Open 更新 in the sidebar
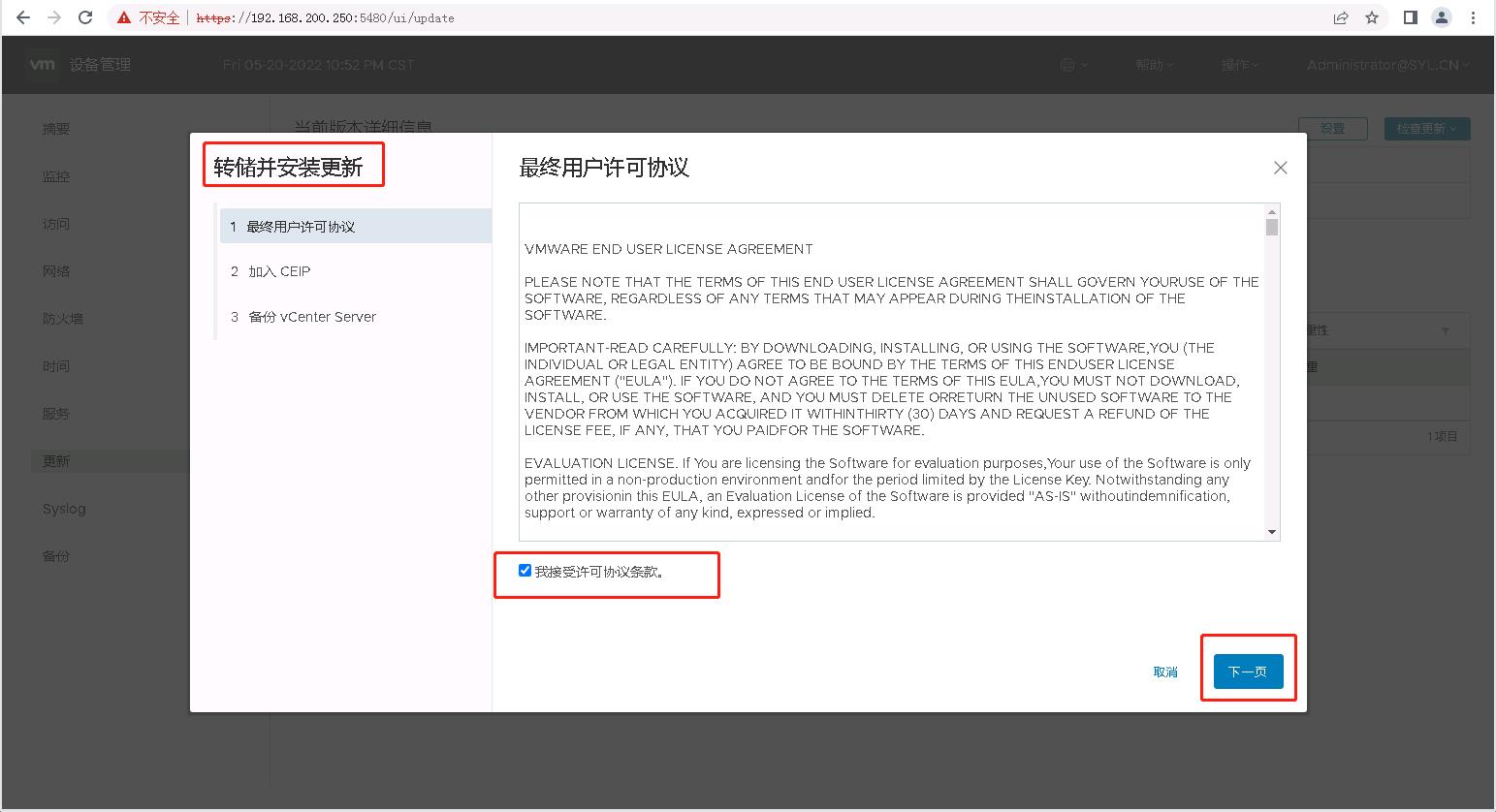 point(56,461)
